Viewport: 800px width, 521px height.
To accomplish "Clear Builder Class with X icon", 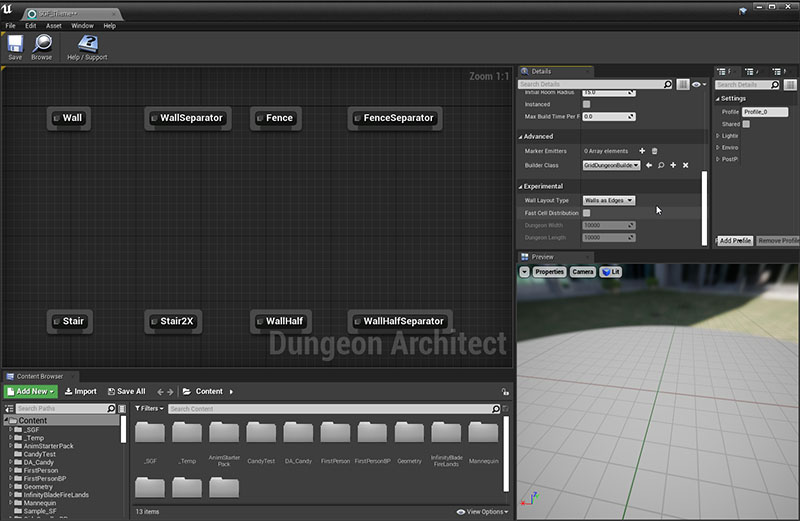I will (x=686, y=165).
